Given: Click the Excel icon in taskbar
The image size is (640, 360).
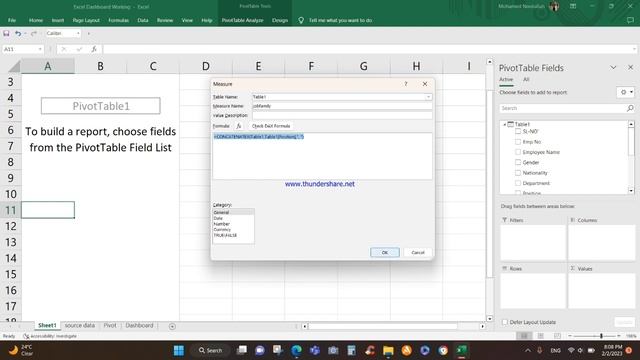Looking at the screenshot, I should click(462, 350).
